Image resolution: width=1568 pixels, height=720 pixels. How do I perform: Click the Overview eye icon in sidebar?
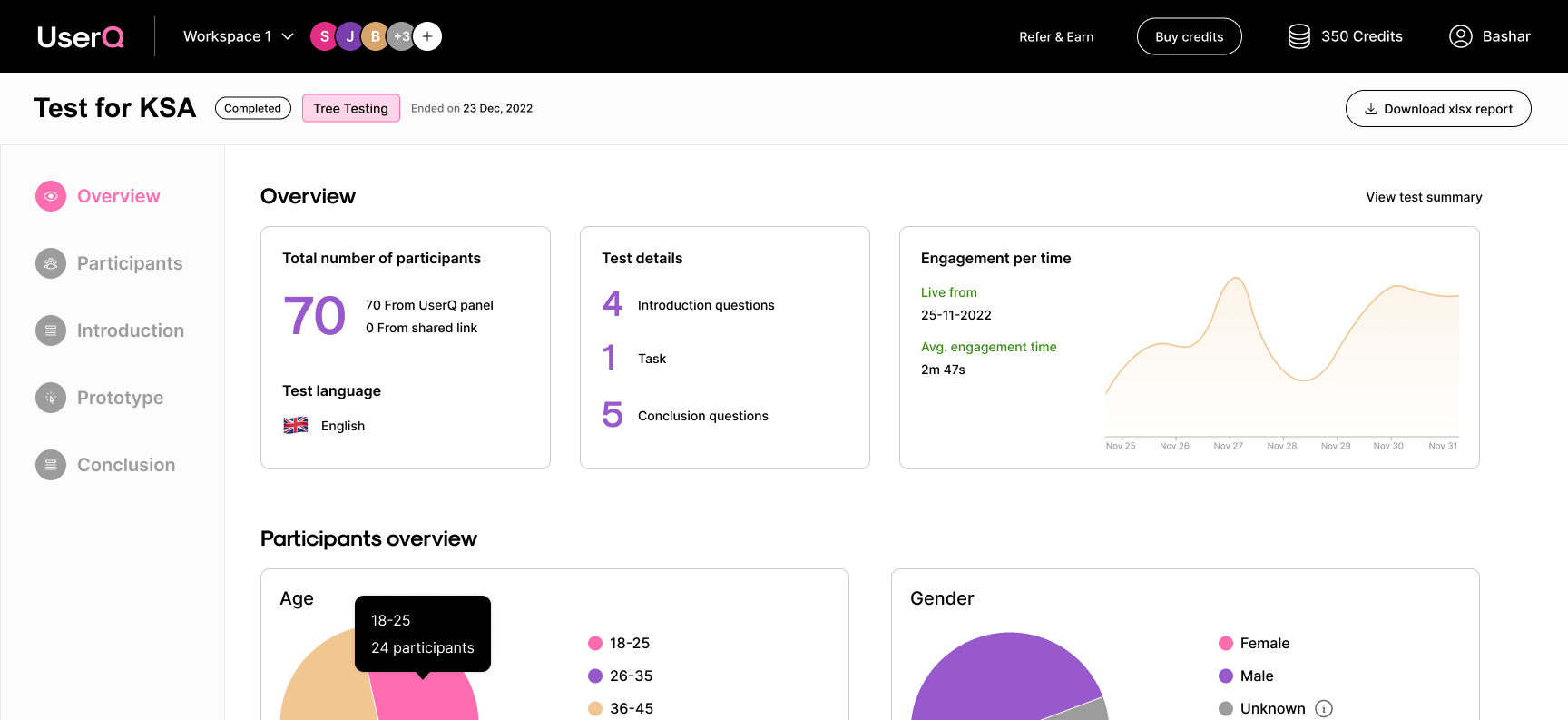click(x=51, y=196)
